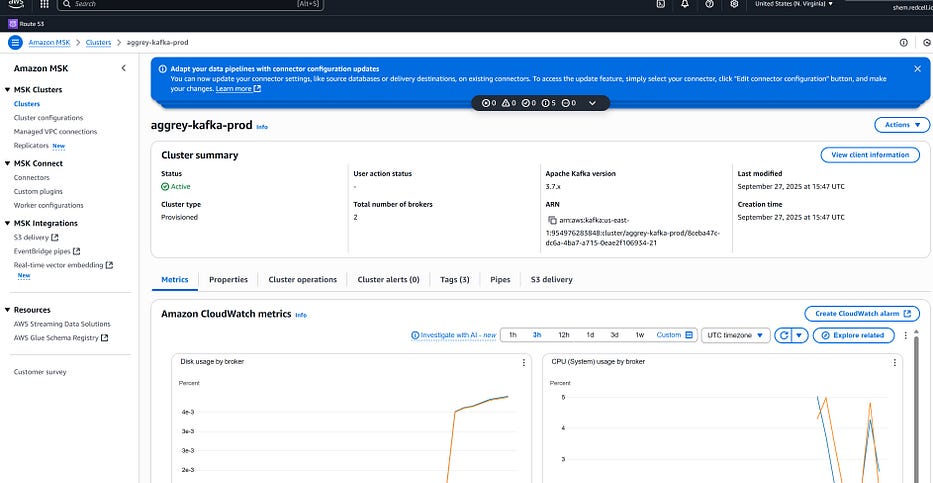Select the 3h time range

pos(537,335)
